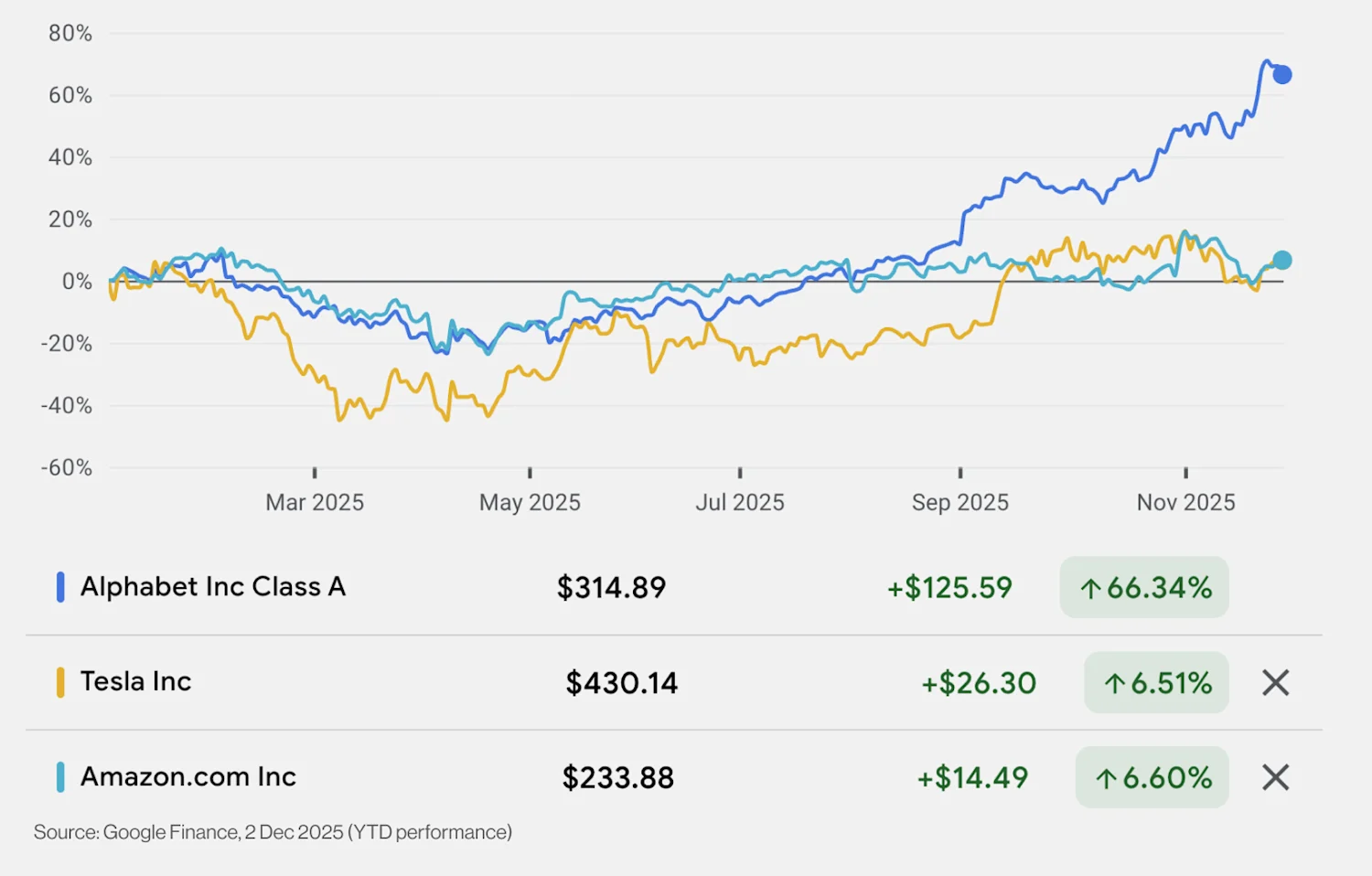Toggle visibility of the Tesla Inc line
The width and height of the screenshot is (1372, 876).
pyautogui.click(x=135, y=682)
